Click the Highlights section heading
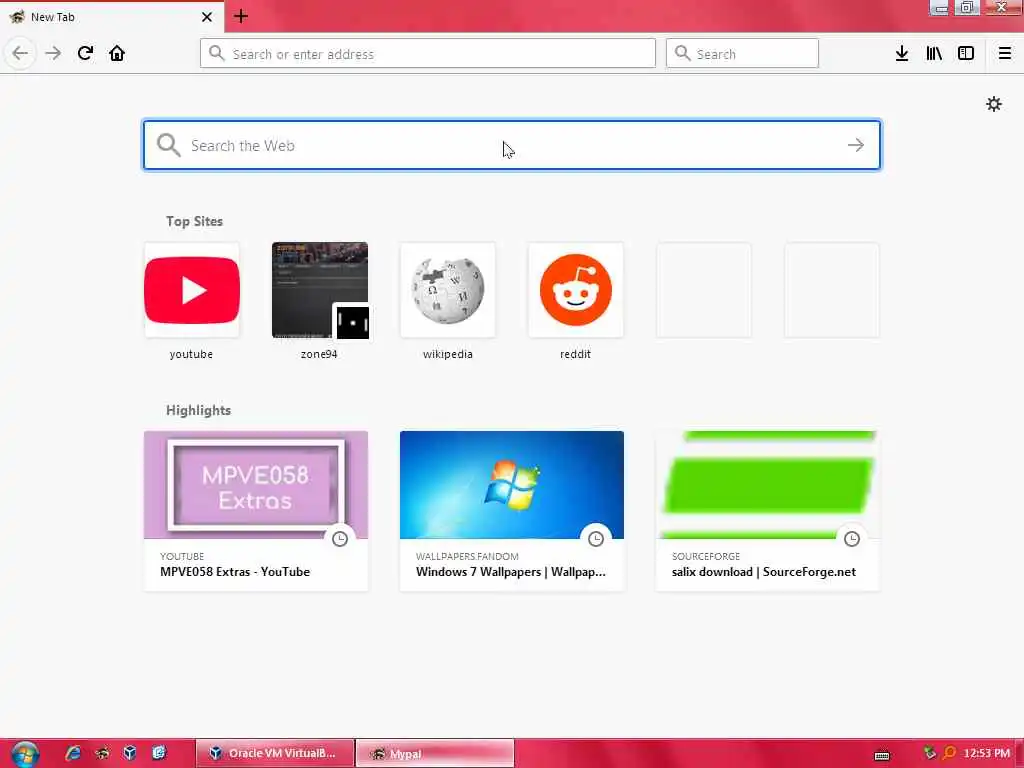 199,410
